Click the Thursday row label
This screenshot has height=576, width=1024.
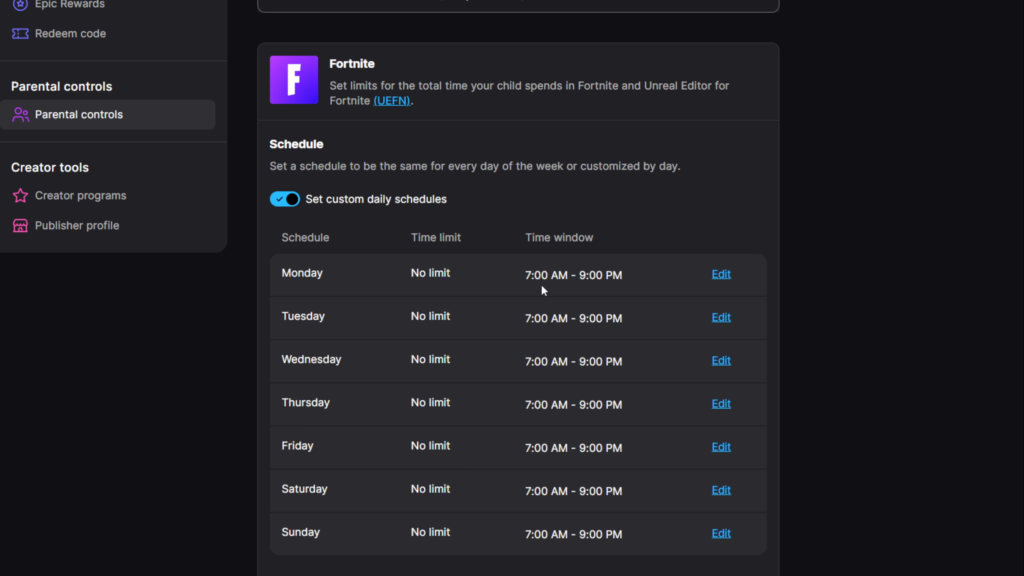point(306,402)
